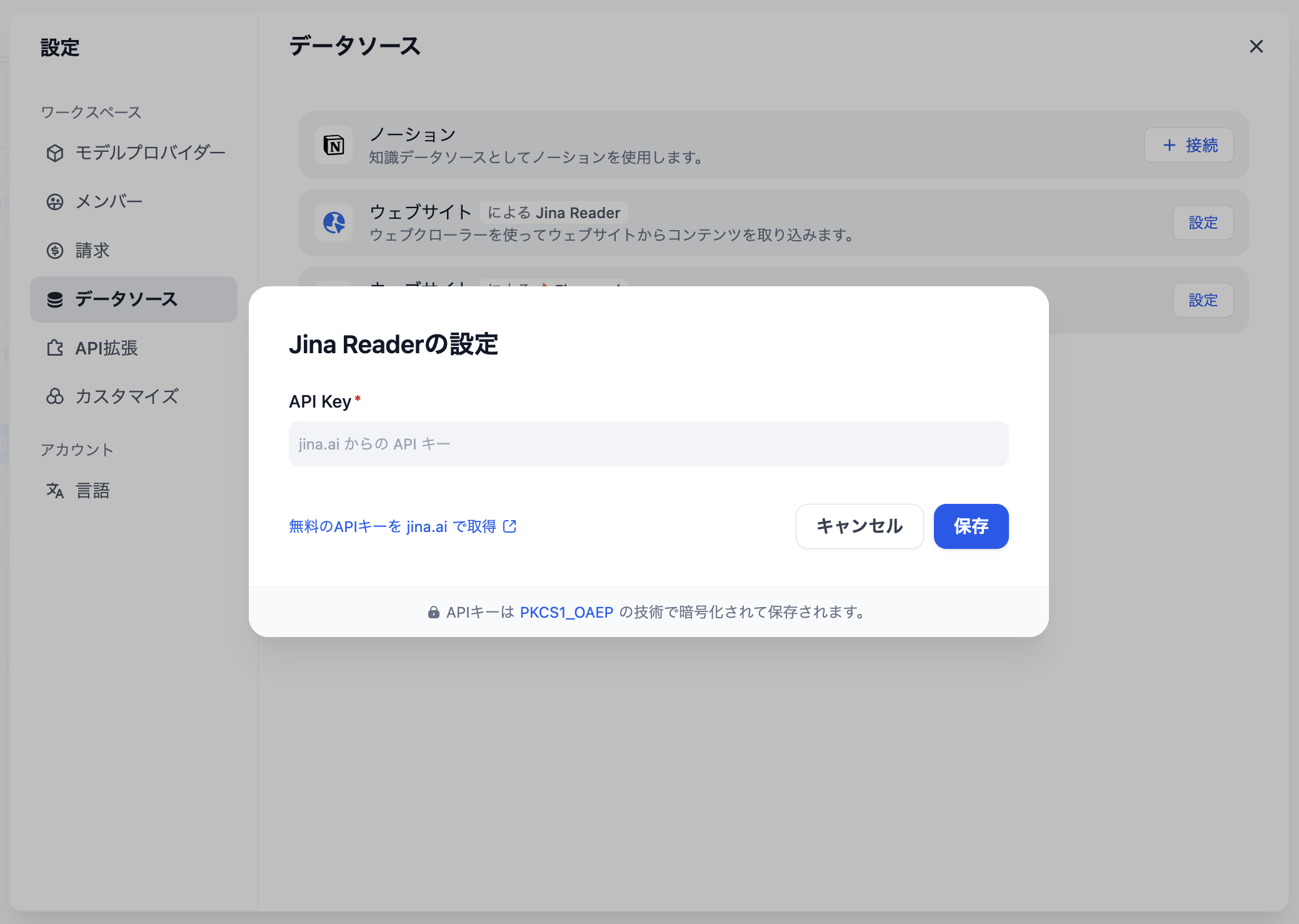The height and width of the screenshot is (924, 1299).
Task: Open the メンバー section via its people icon
Action: pos(56,201)
